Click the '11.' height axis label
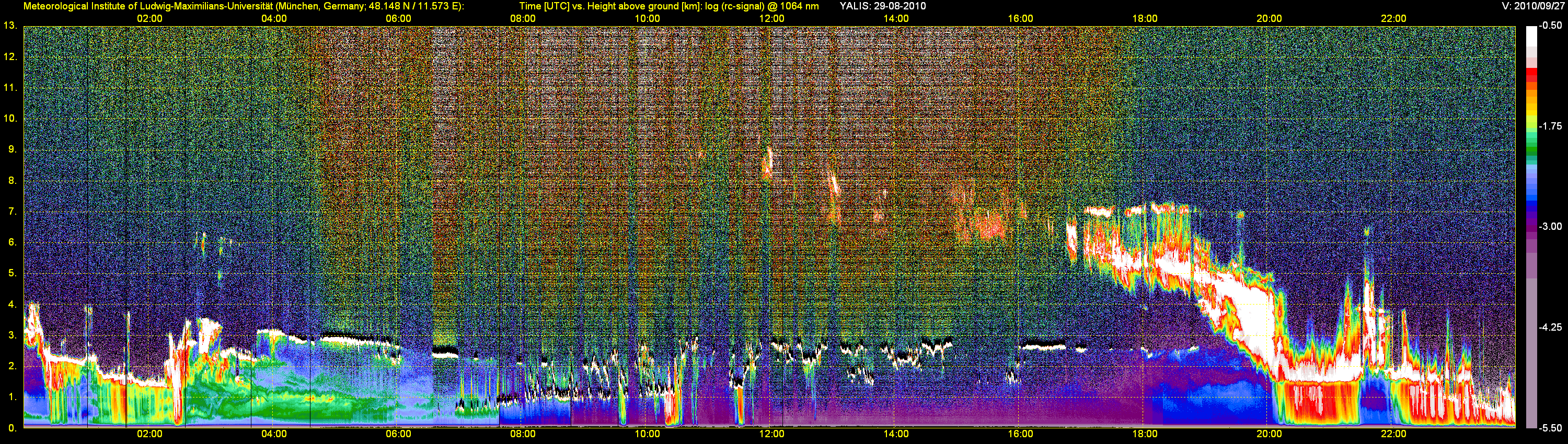This screenshot has height=444, width=1568. tap(10, 88)
